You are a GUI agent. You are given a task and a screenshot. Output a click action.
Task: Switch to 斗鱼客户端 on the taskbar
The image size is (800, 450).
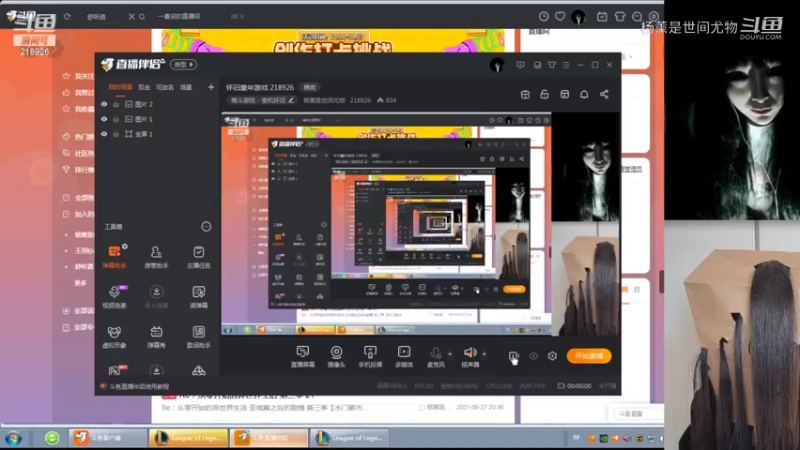108,438
